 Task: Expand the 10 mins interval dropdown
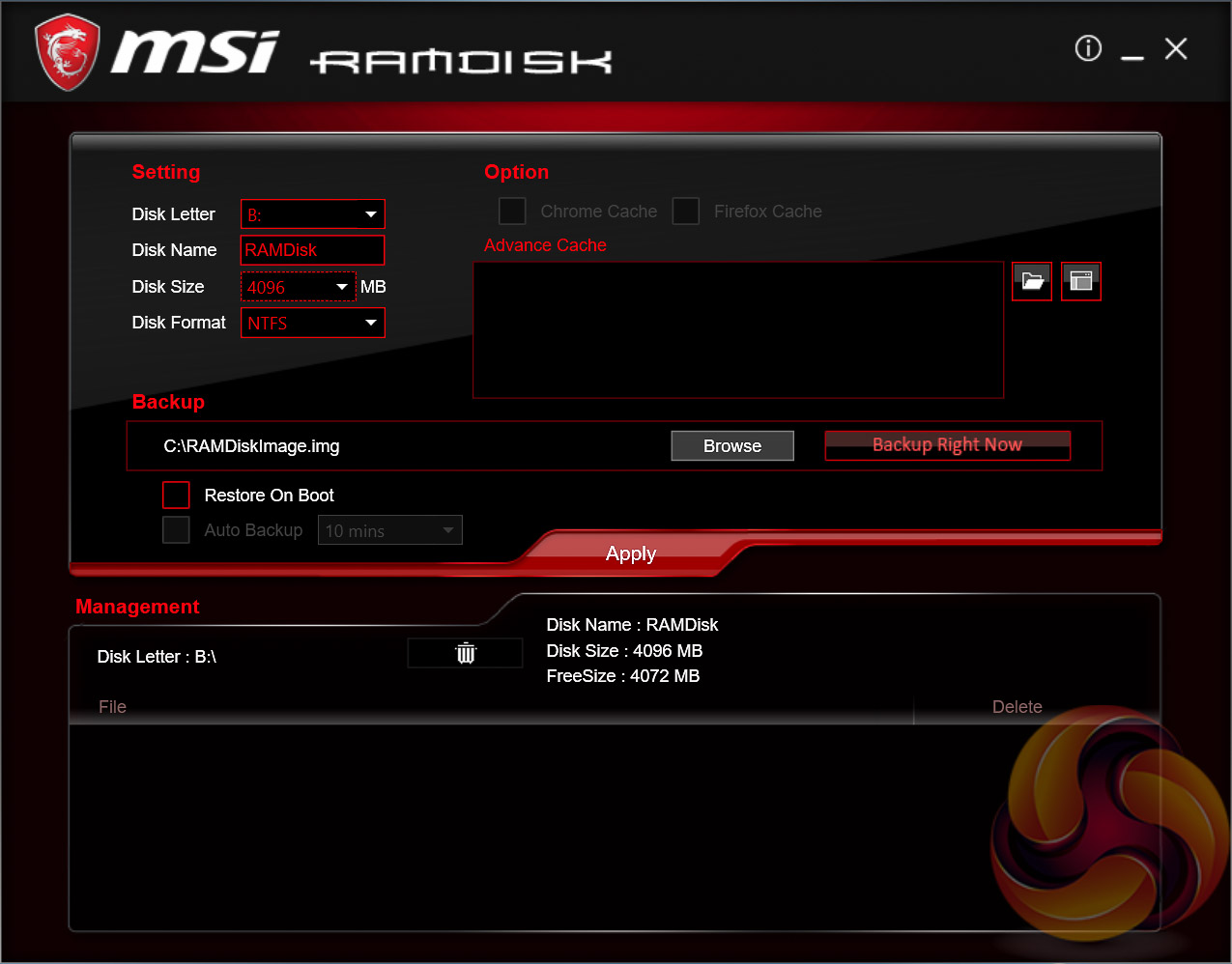(390, 530)
